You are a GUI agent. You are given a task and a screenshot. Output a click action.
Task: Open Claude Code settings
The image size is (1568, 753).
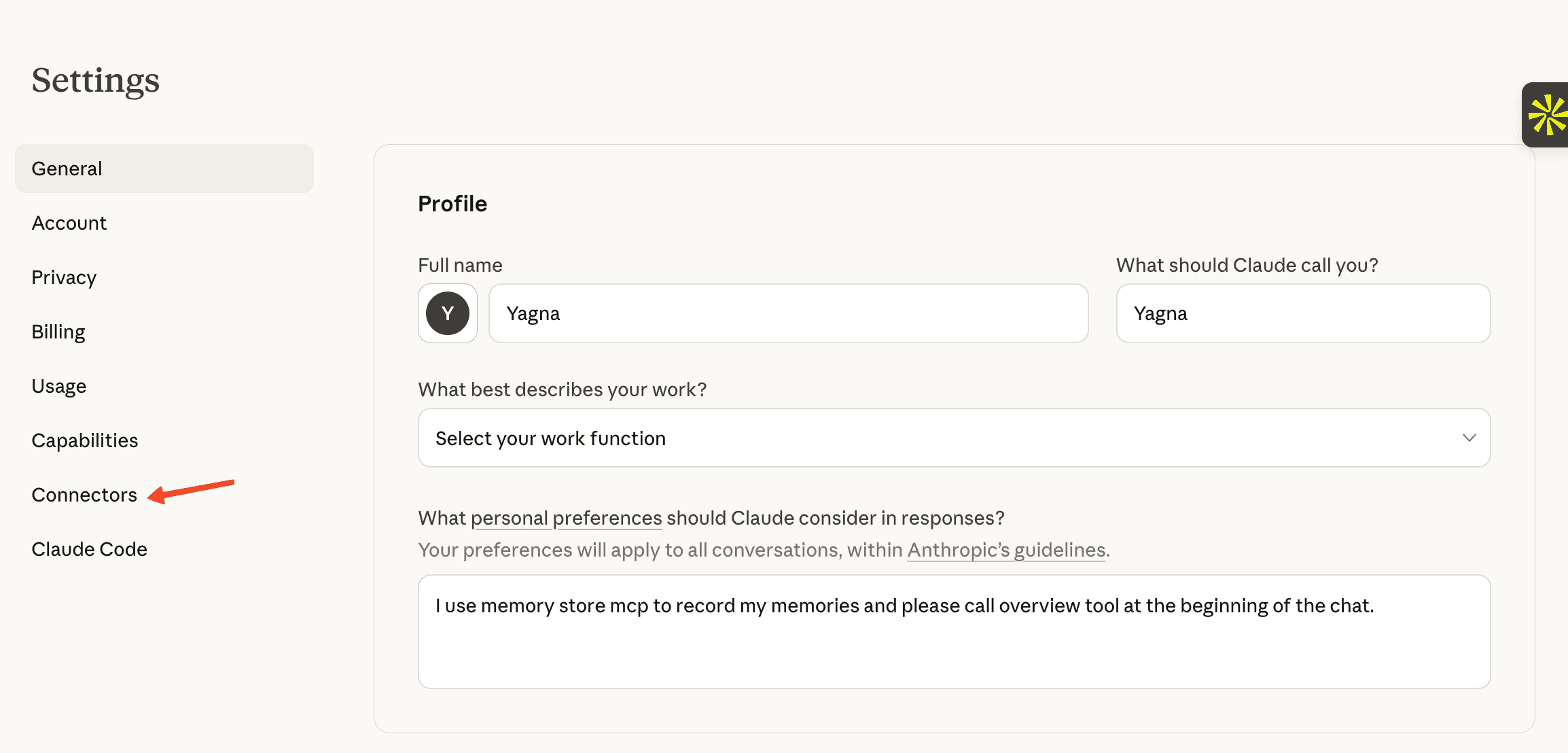90,549
